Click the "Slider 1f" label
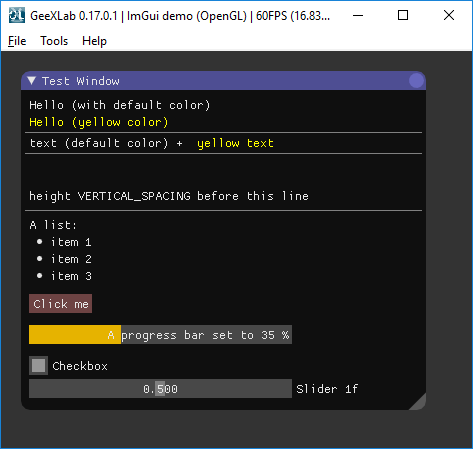 click(327, 389)
